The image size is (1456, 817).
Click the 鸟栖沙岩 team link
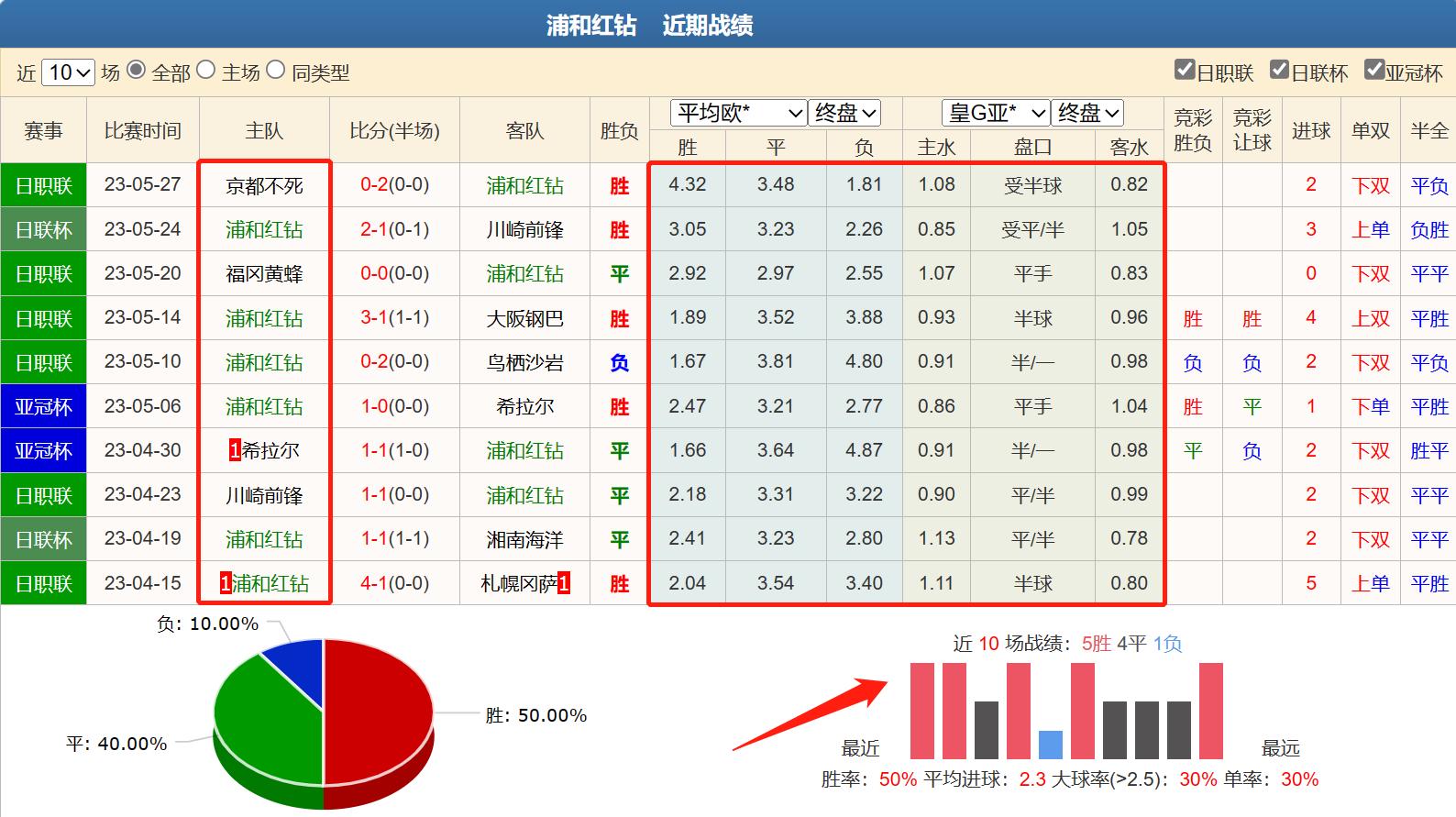click(x=524, y=362)
